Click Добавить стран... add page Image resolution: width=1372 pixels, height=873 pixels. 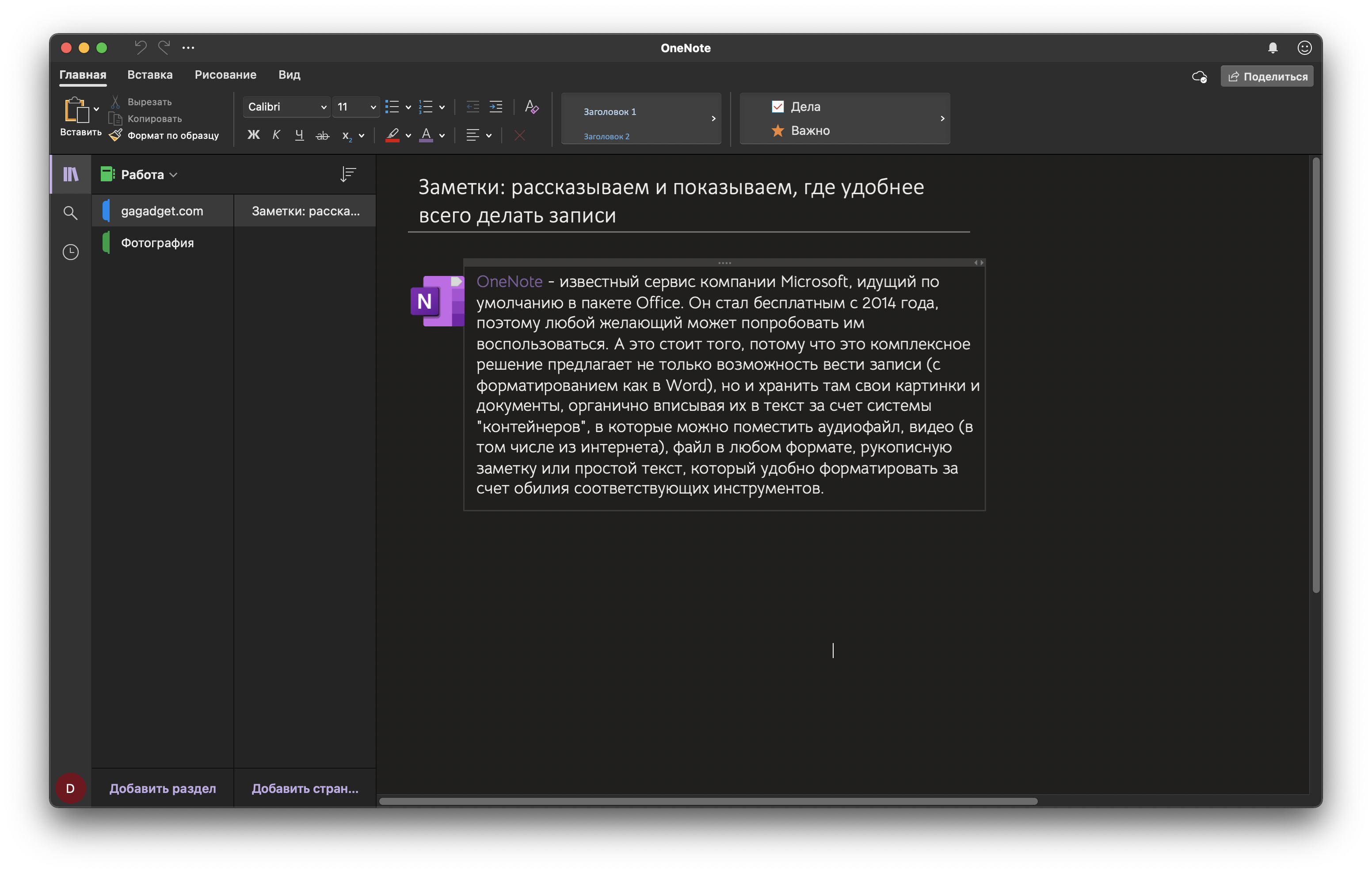click(305, 788)
